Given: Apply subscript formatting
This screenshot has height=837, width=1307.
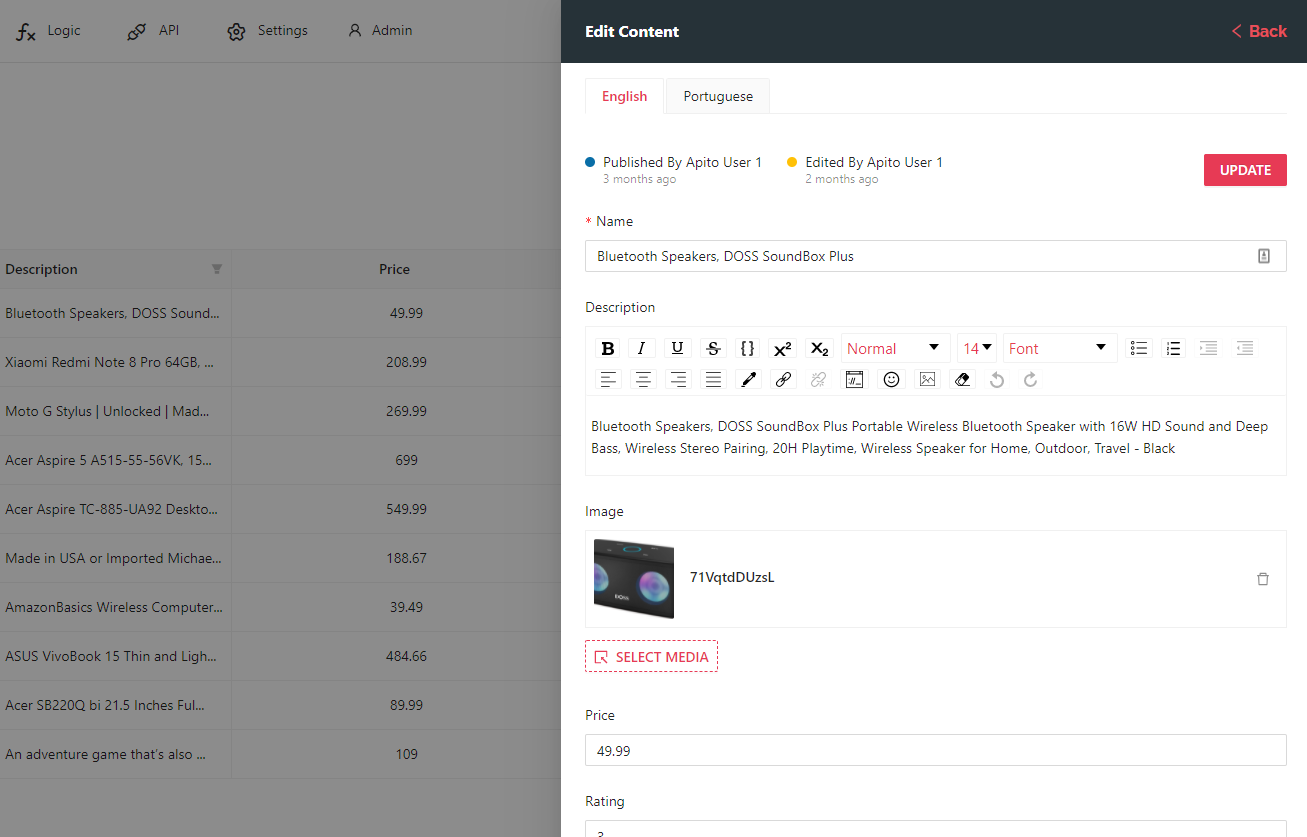Looking at the screenshot, I should pos(819,348).
